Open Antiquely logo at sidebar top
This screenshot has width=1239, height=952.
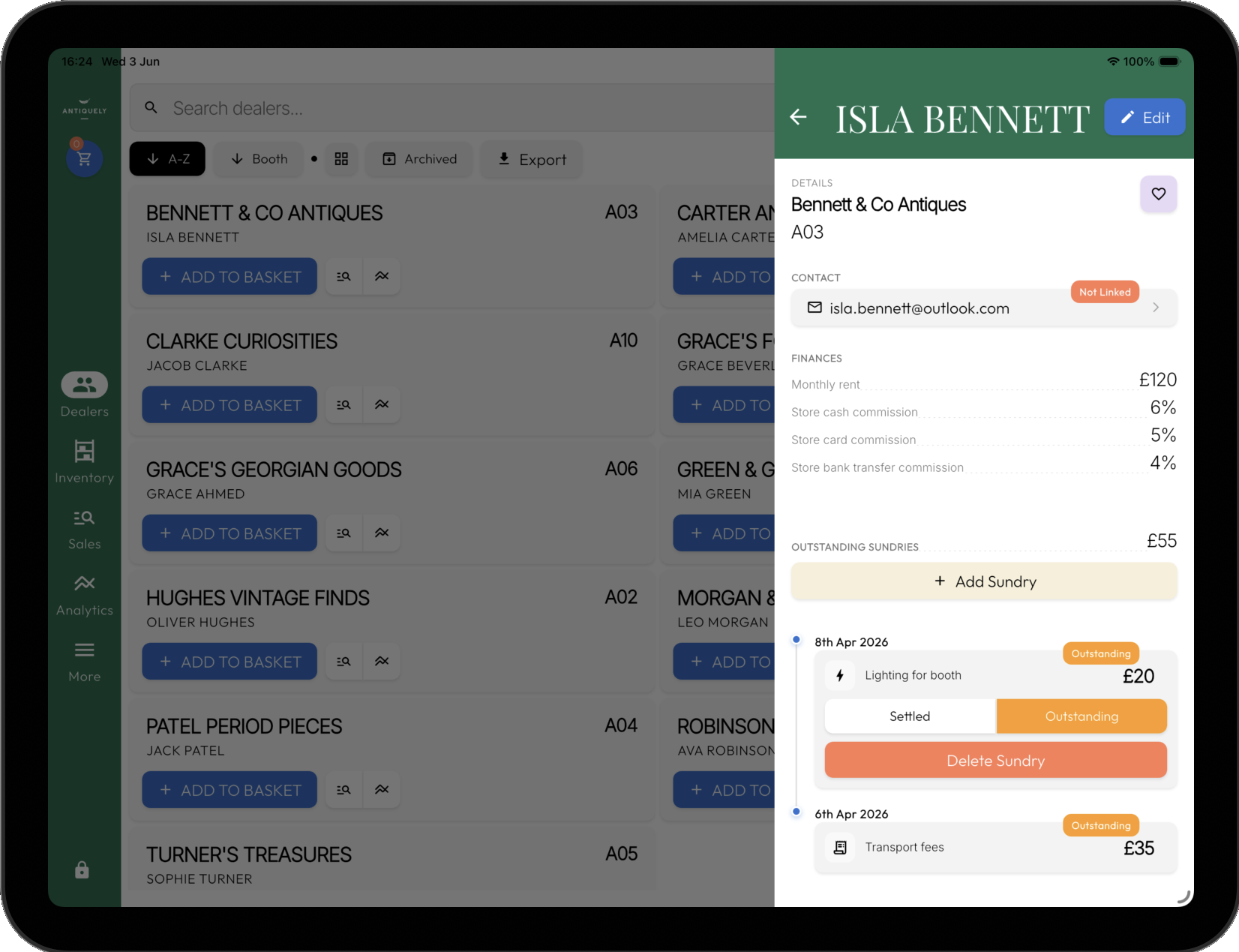point(84,110)
